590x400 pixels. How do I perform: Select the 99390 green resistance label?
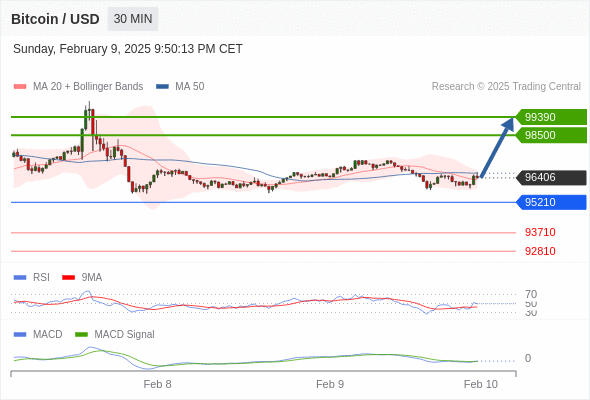click(x=551, y=117)
